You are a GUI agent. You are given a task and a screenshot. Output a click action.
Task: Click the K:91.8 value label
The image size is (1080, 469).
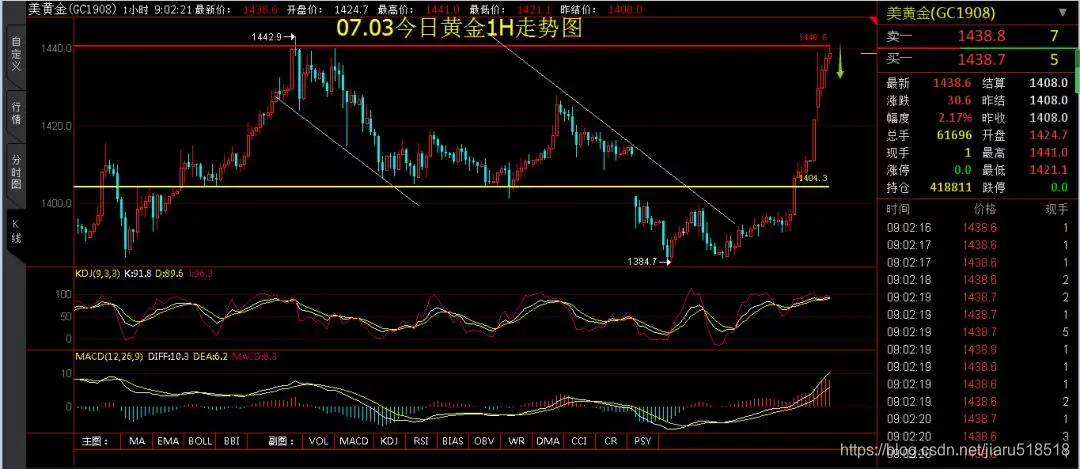tap(138, 273)
